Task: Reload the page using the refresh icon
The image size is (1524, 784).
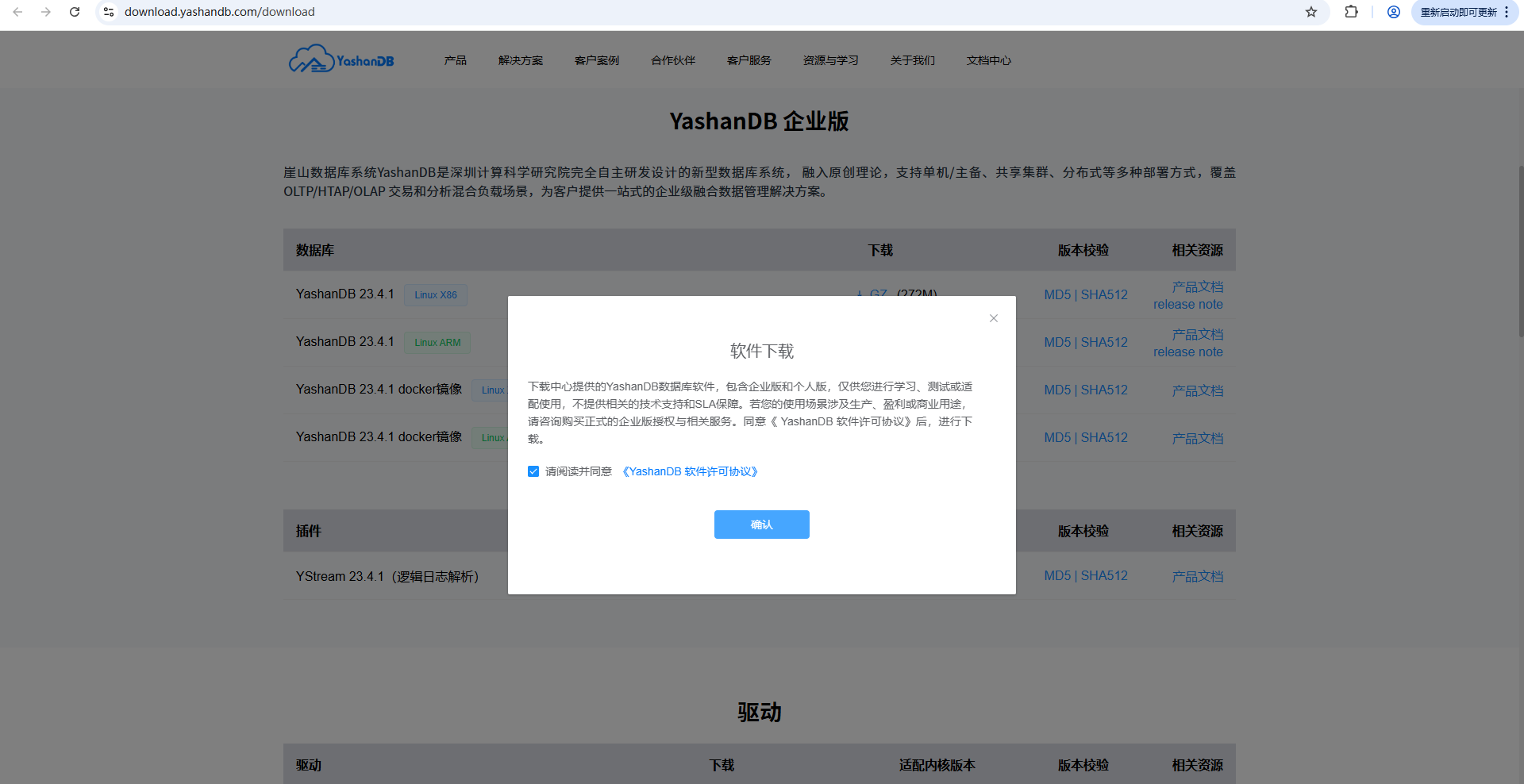Action: (75, 12)
